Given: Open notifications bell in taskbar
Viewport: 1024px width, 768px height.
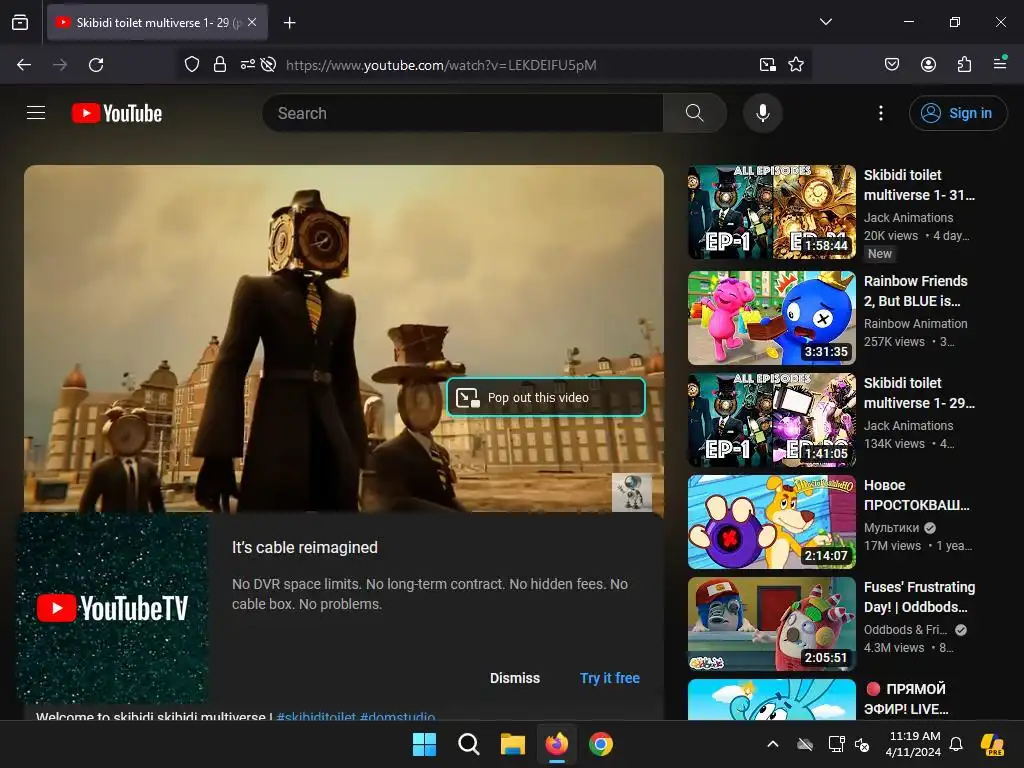Looking at the screenshot, I should tap(956, 744).
